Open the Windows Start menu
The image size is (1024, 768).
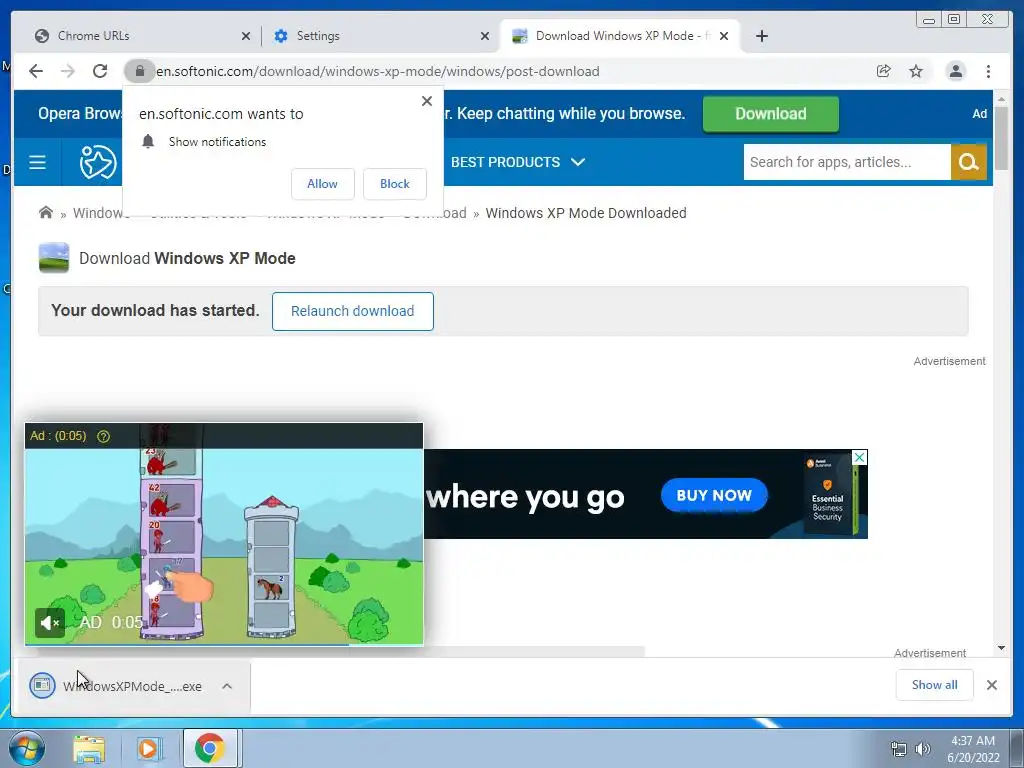26,748
